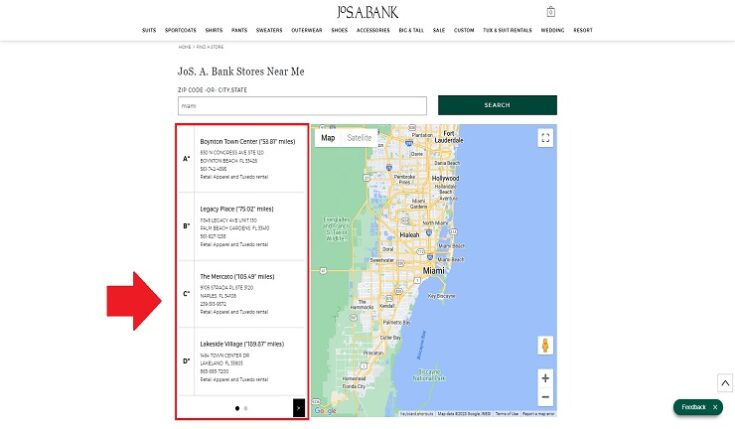Go to next page of store results
This screenshot has height=429, width=735.
(299, 408)
